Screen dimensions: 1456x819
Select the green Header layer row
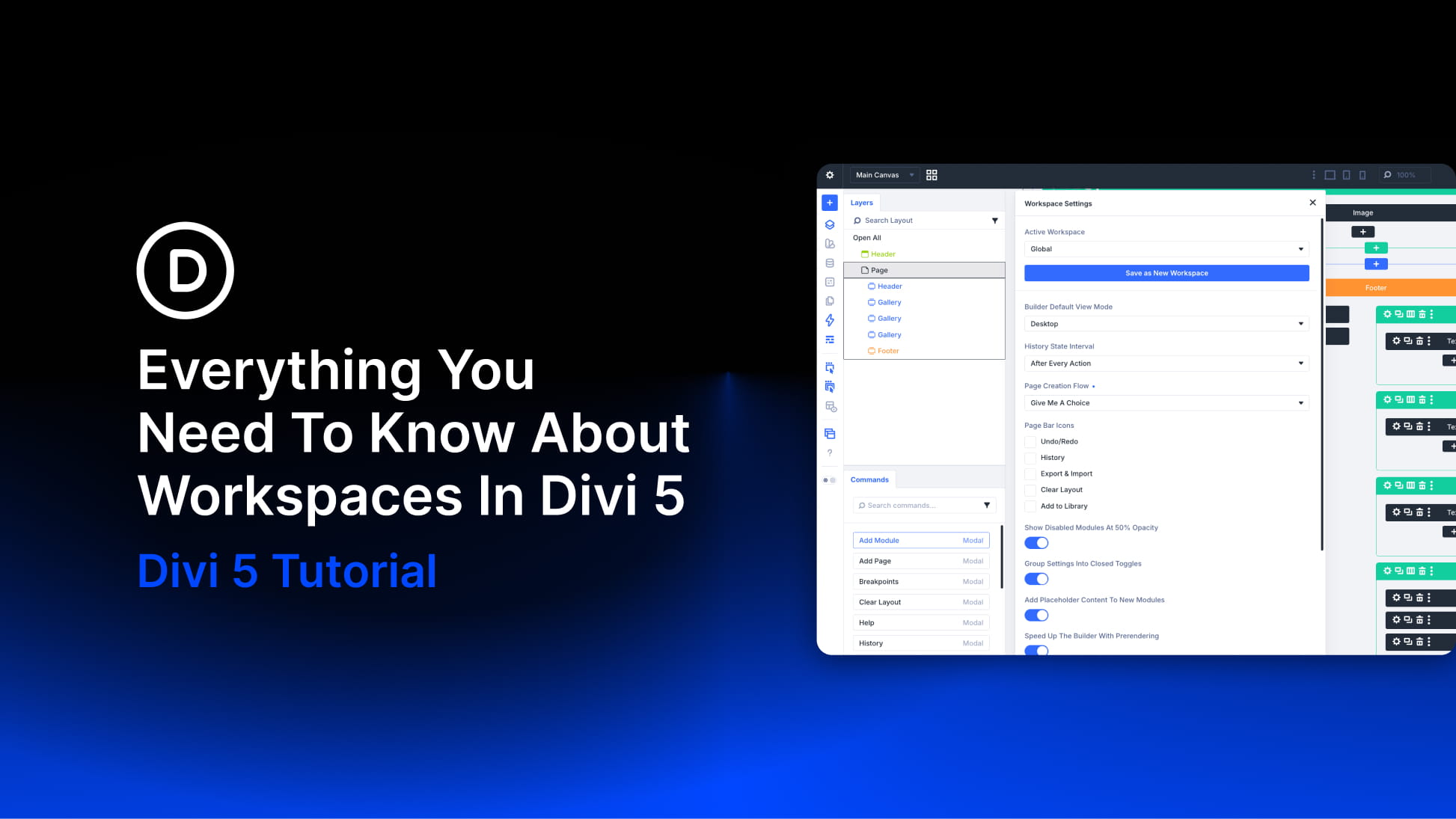click(x=924, y=254)
